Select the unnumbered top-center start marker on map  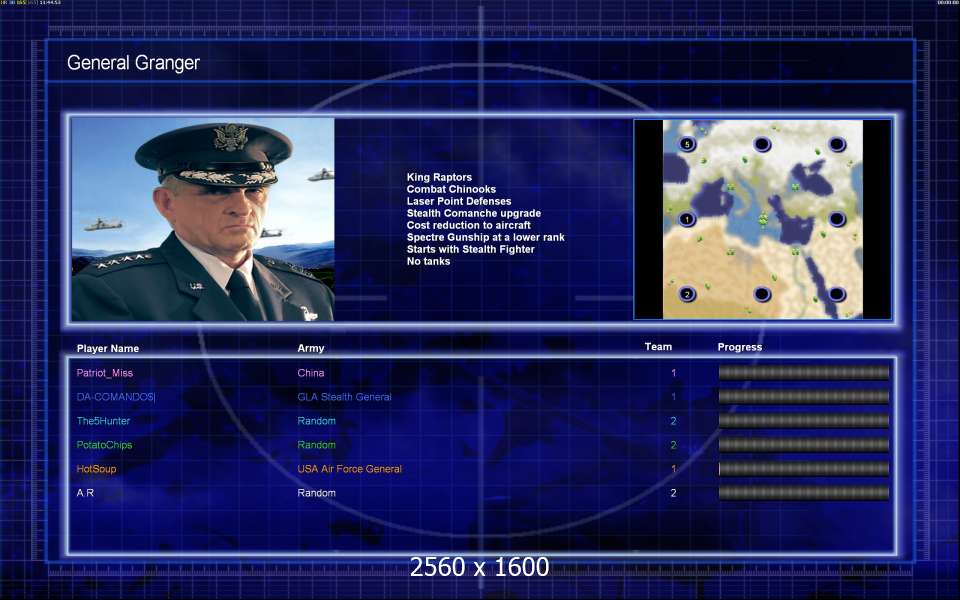coord(762,144)
